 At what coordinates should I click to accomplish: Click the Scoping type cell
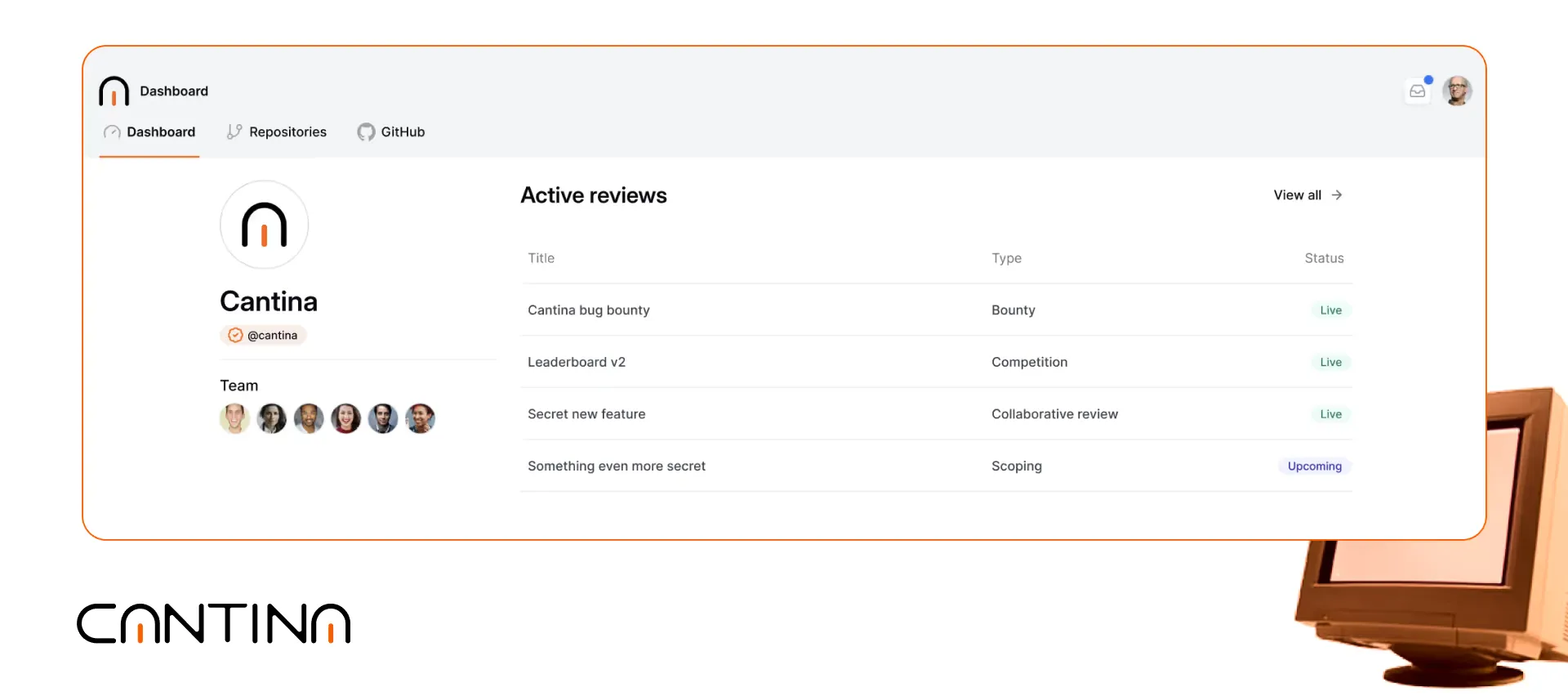[x=1017, y=466]
